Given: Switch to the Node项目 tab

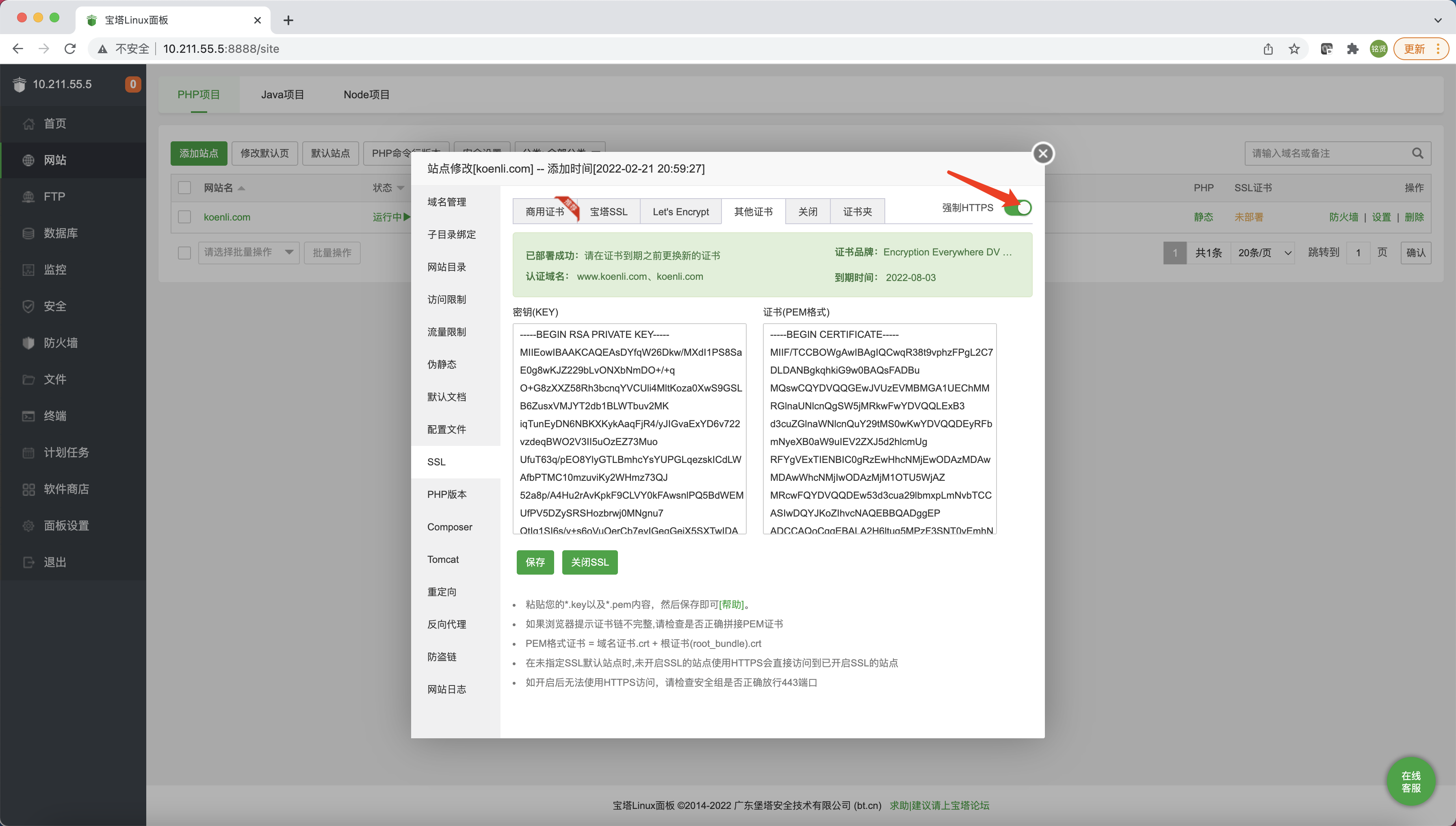Looking at the screenshot, I should [366, 95].
